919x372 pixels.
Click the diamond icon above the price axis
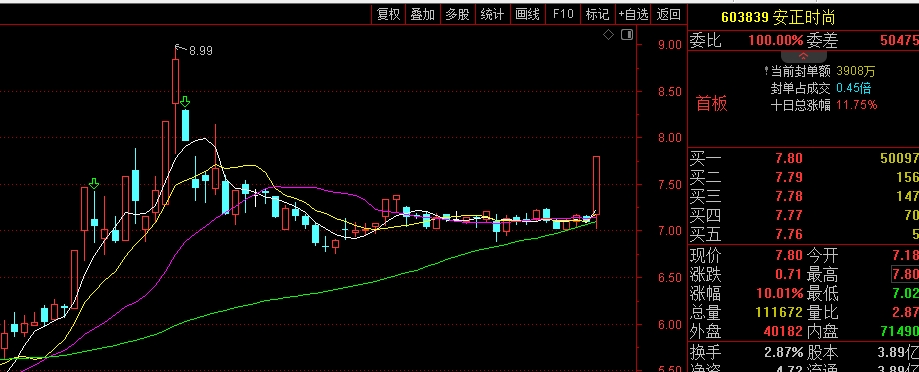click(x=608, y=35)
